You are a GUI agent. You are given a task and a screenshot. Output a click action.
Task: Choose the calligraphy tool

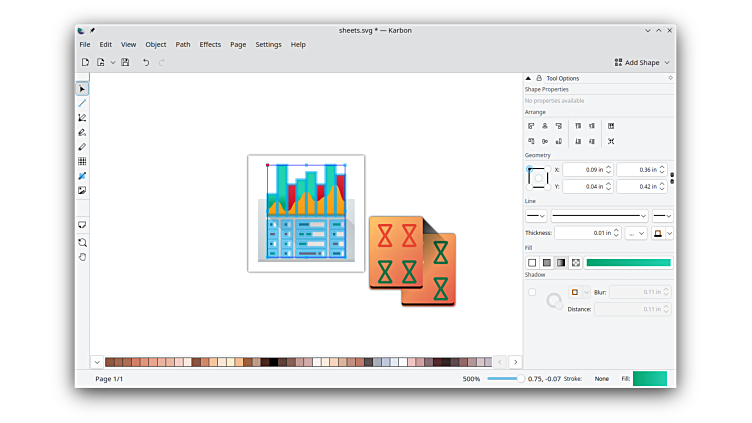(82, 132)
